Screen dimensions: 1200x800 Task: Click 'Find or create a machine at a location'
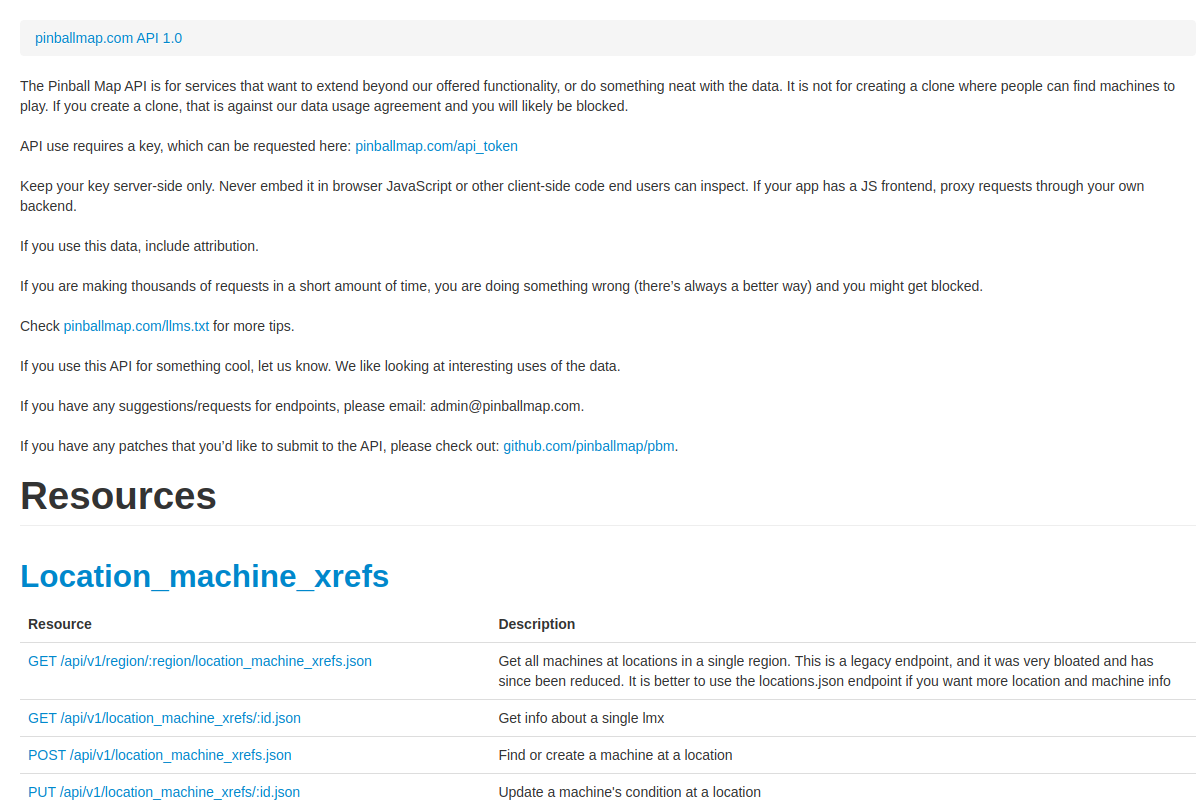click(616, 755)
